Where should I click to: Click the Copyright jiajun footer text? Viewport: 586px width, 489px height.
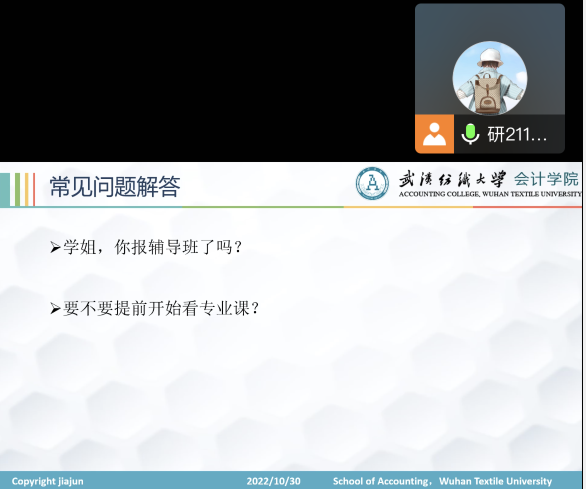pos(47,481)
